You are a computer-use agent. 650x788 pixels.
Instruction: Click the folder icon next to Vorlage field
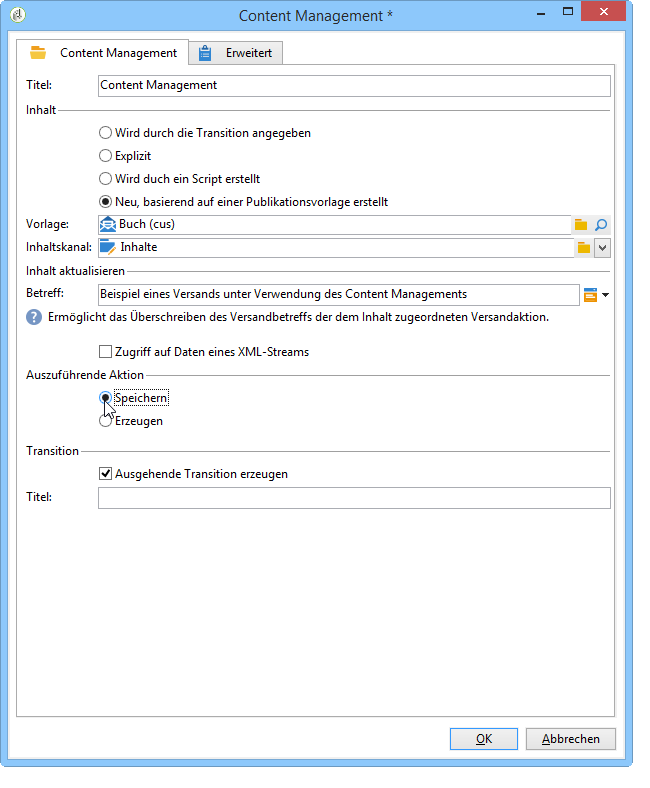pyautogui.click(x=581, y=225)
